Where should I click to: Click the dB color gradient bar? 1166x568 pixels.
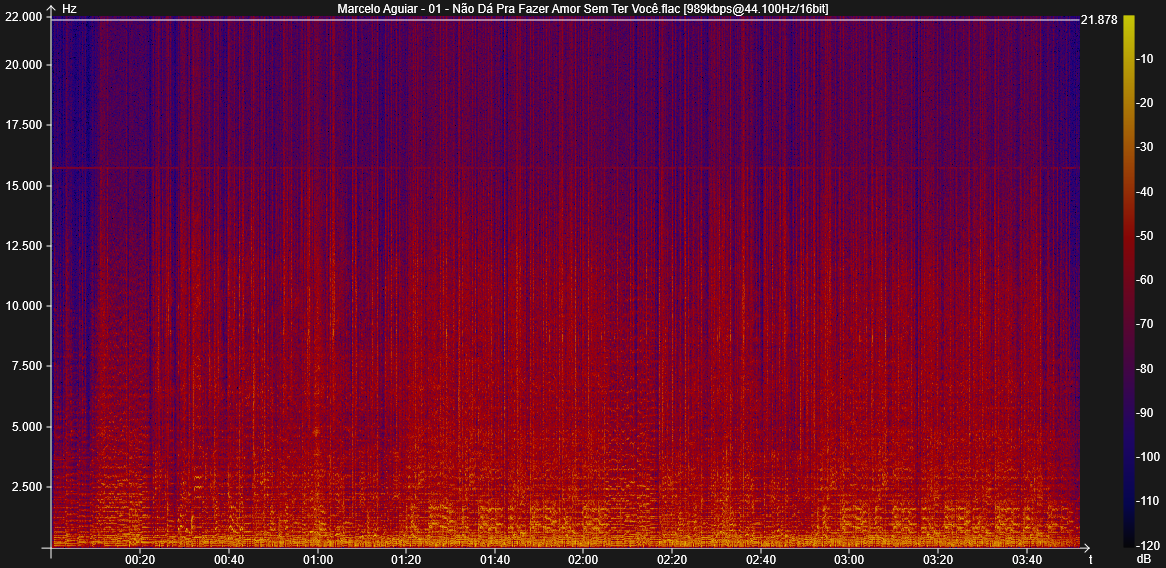pyautogui.click(x=1129, y=281)
